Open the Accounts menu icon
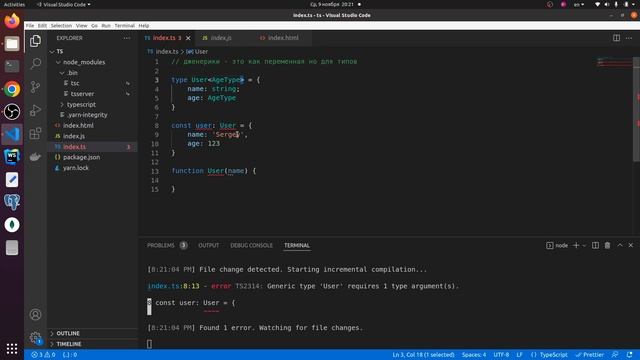The width and height of the screenshot is (640, 360). pos(36,314)
